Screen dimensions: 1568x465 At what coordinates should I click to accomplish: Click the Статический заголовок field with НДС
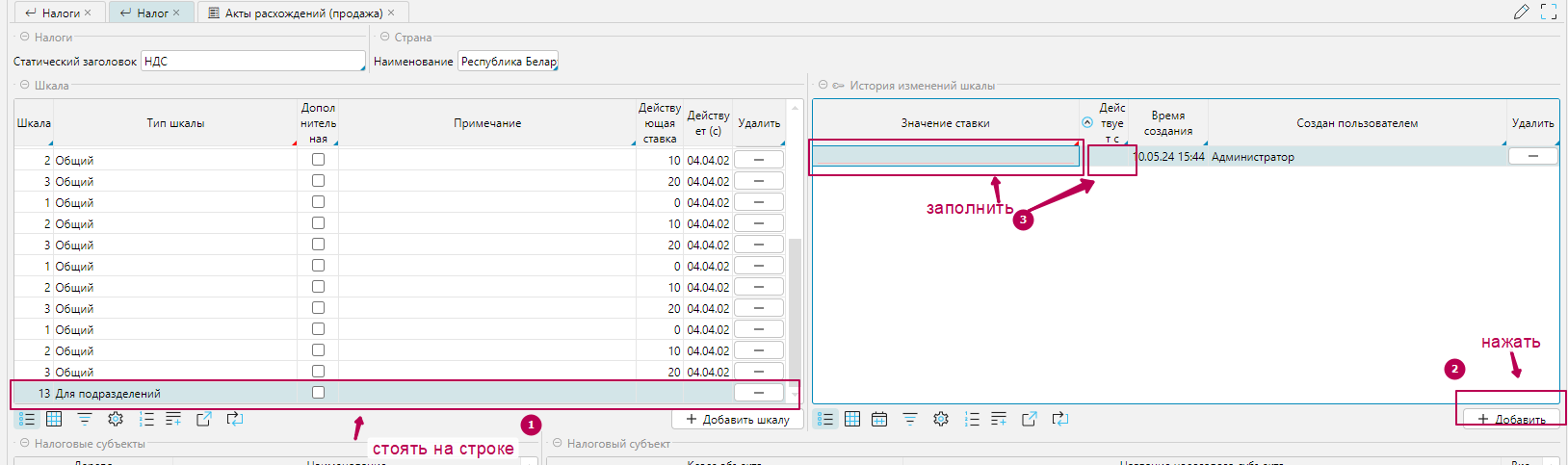click(252, 62)
